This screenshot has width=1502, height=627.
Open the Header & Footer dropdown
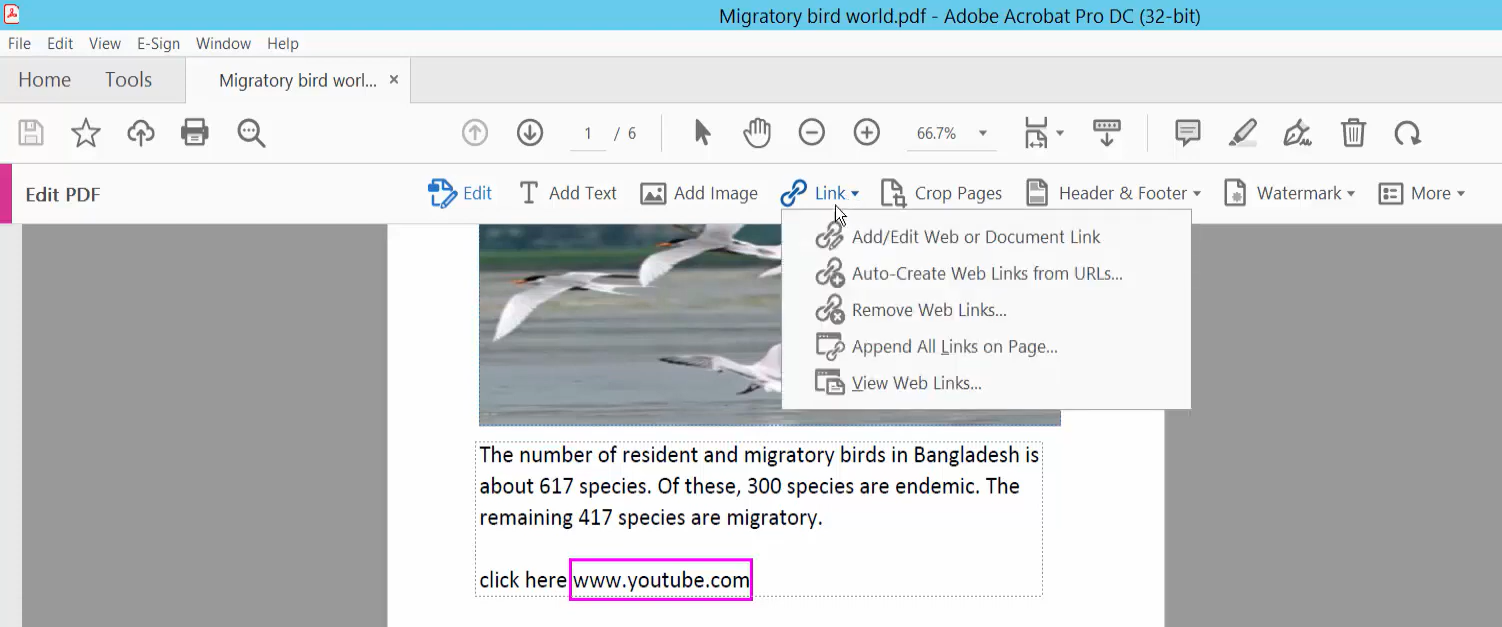point(1113,193)
